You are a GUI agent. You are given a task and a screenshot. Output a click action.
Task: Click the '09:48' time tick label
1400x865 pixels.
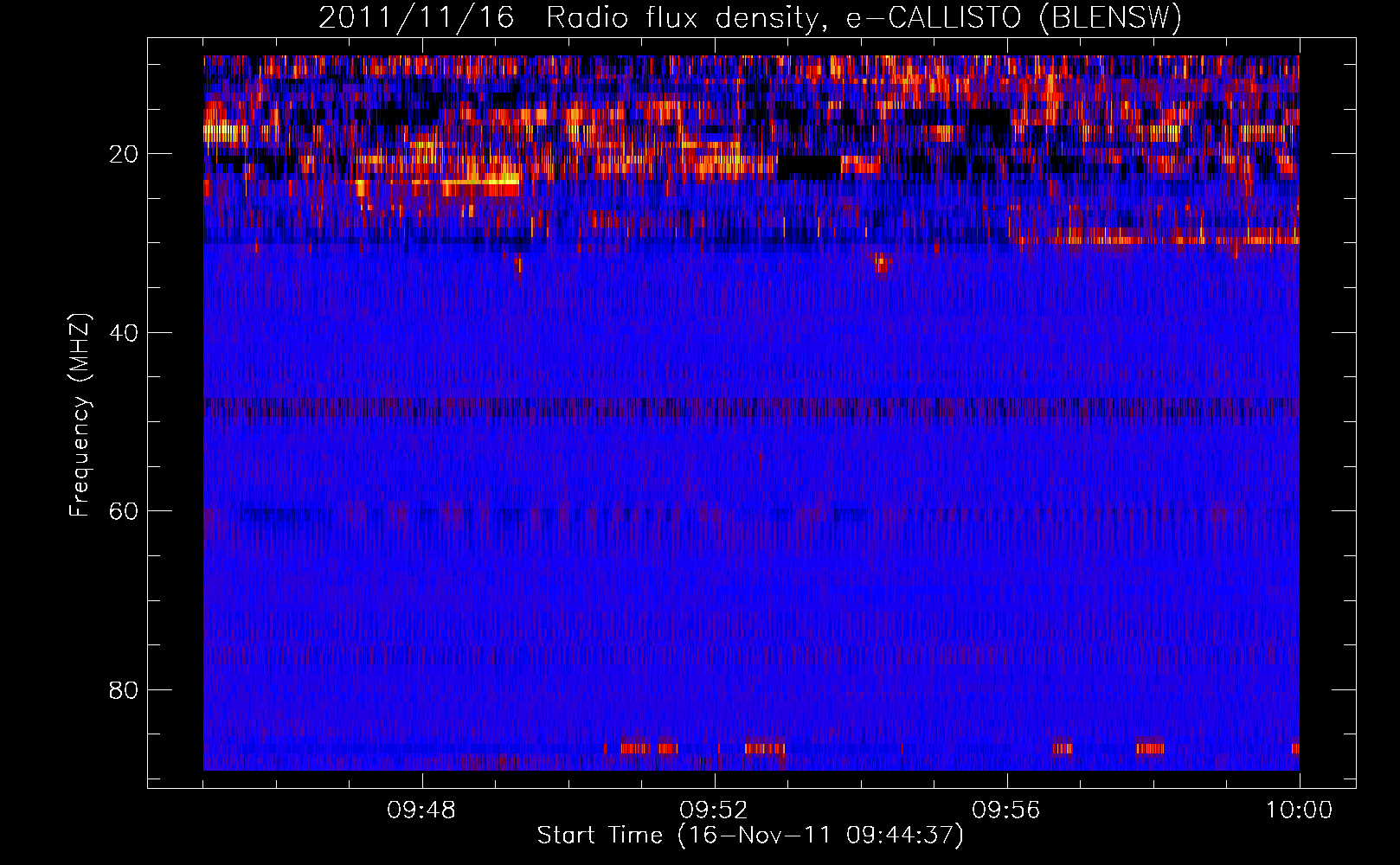pos(421,811)
